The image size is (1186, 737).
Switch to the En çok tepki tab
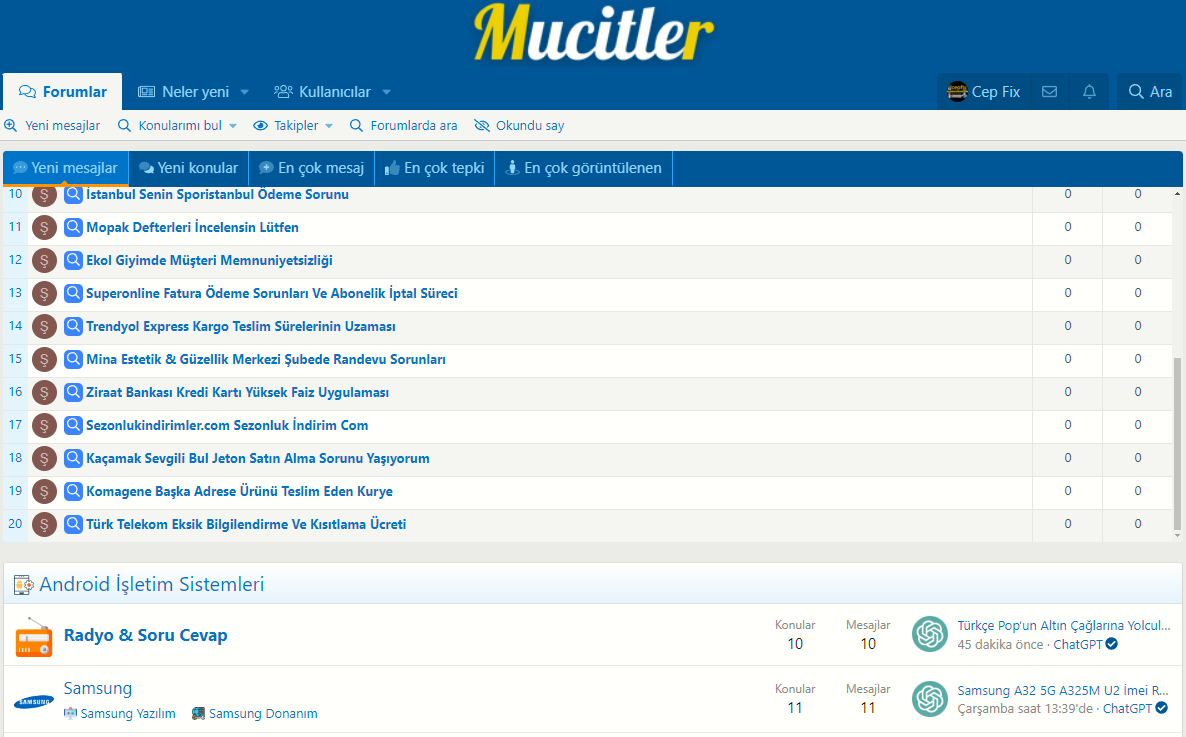pyautogui.click(x=435, y=168)
